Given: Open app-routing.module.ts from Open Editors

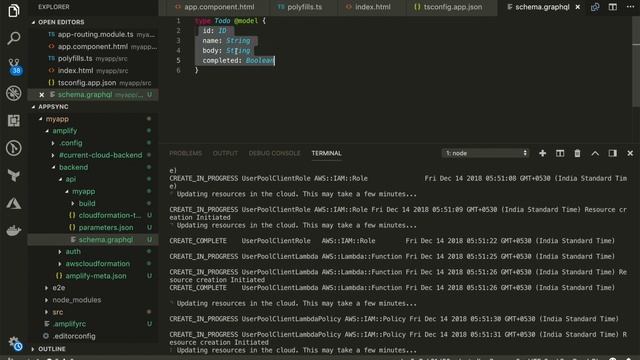Looking at the screenshot, I should point(93,34).
